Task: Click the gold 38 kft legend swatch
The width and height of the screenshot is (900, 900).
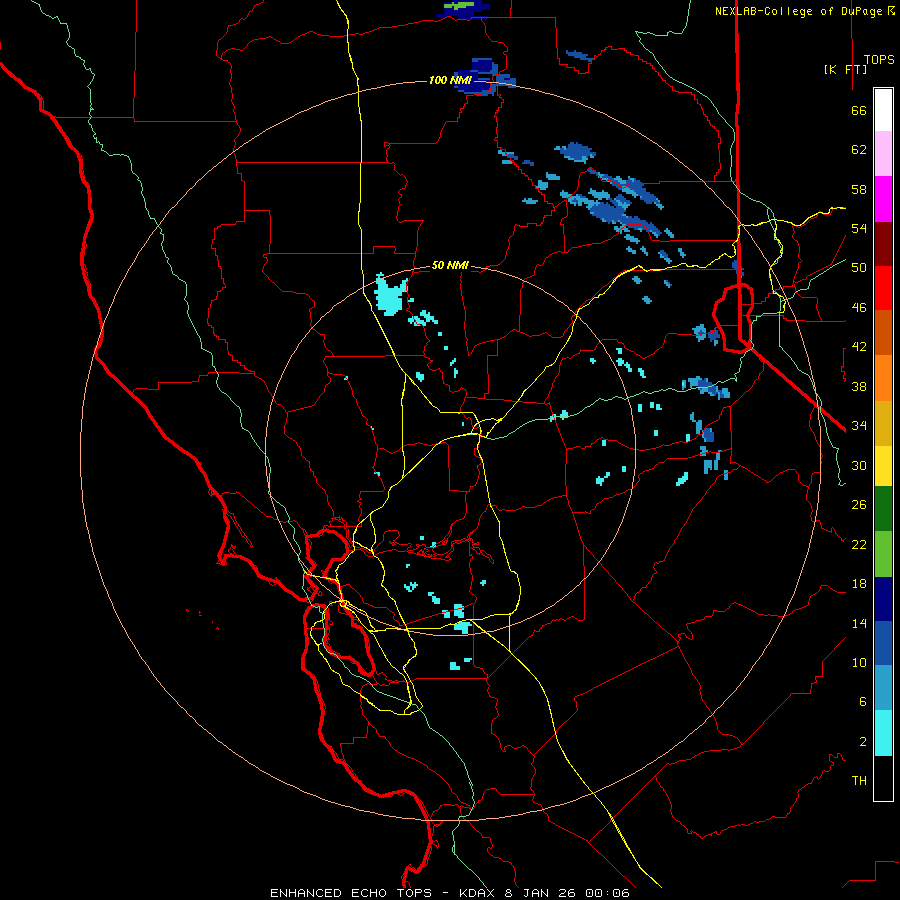Action: (883, 424)
